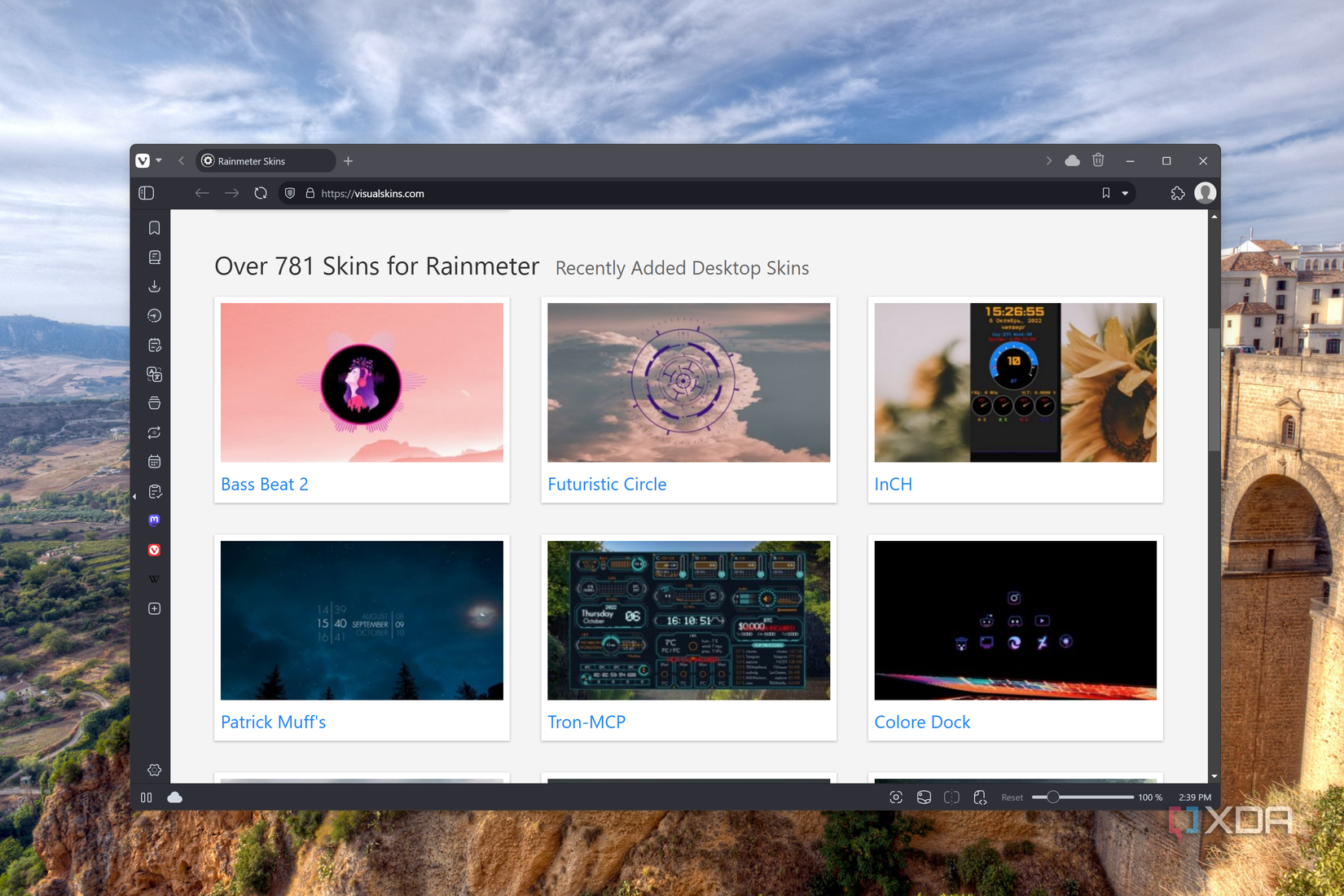Open the History panel
This screenshot has width=1344, height=896.
[x=154, y=316]
